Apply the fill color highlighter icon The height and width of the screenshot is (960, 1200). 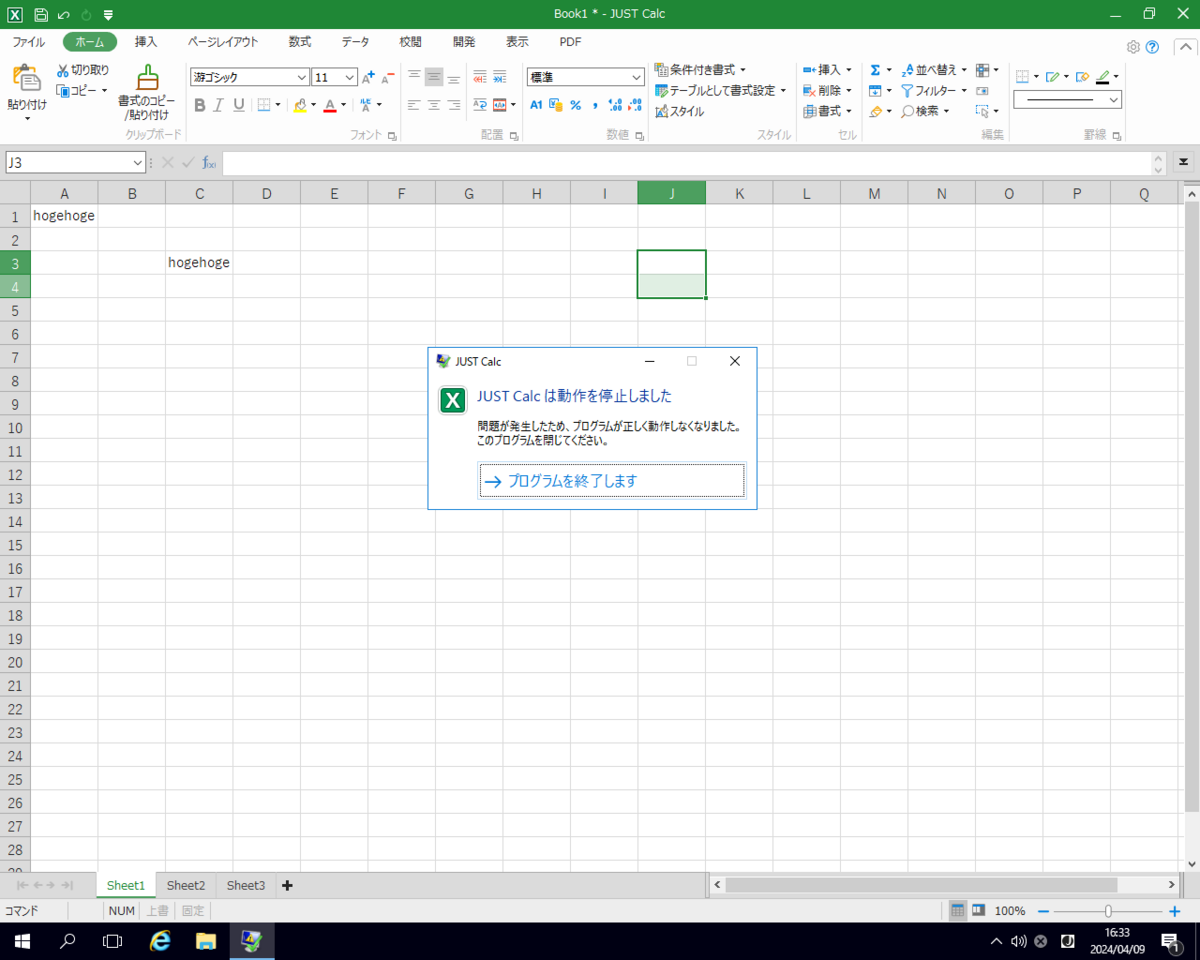300,105
